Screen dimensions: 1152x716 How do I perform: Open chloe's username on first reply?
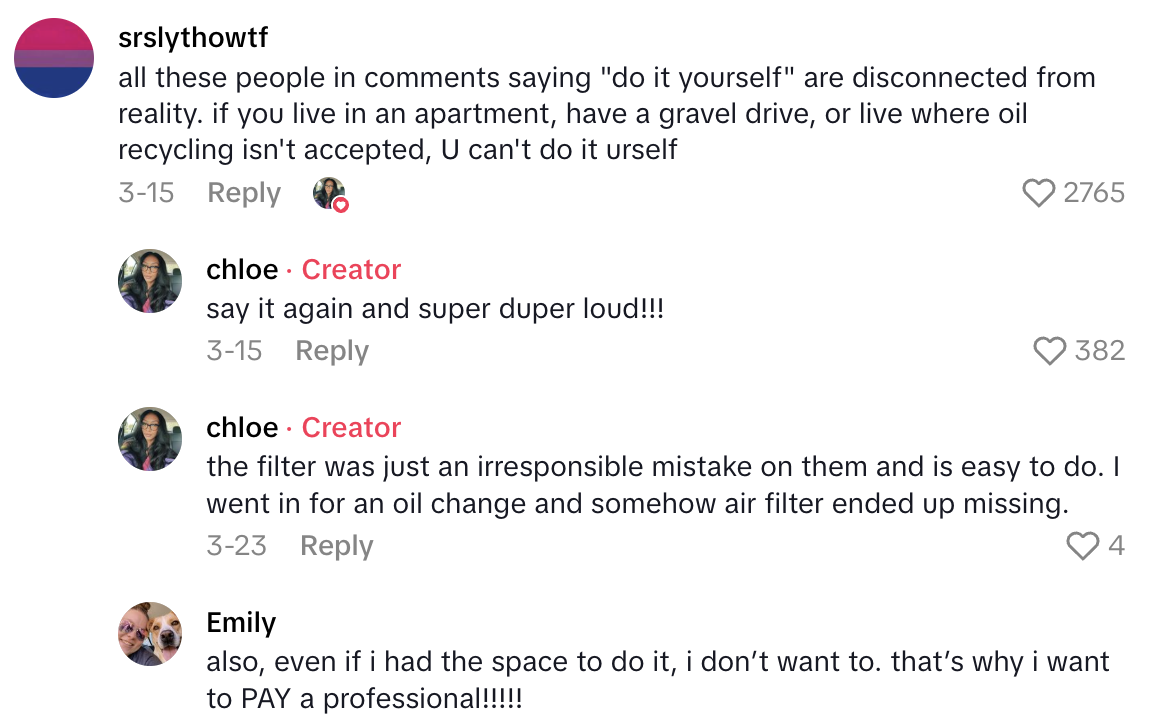tap(242, 270)
